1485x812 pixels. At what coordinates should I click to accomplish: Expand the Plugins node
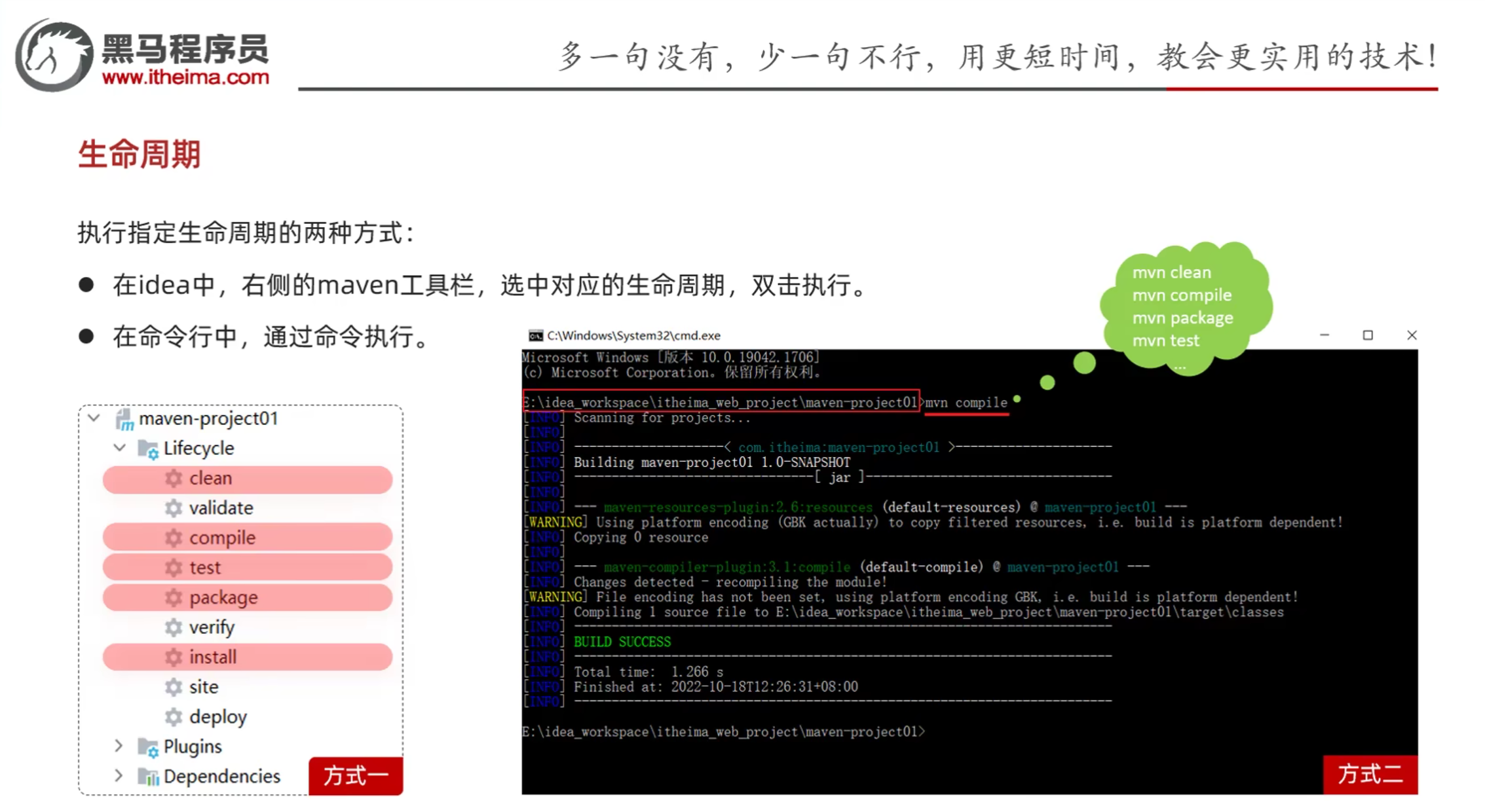pyautogui.click(x=119, y=746)
